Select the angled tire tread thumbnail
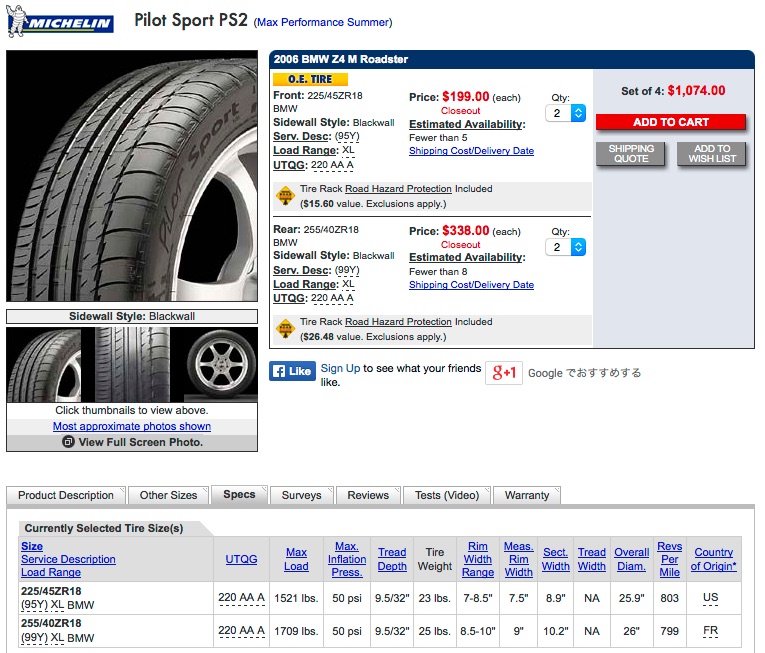This screenshot has height=653, width=765. pyautogui.click(x=44, y=365)
